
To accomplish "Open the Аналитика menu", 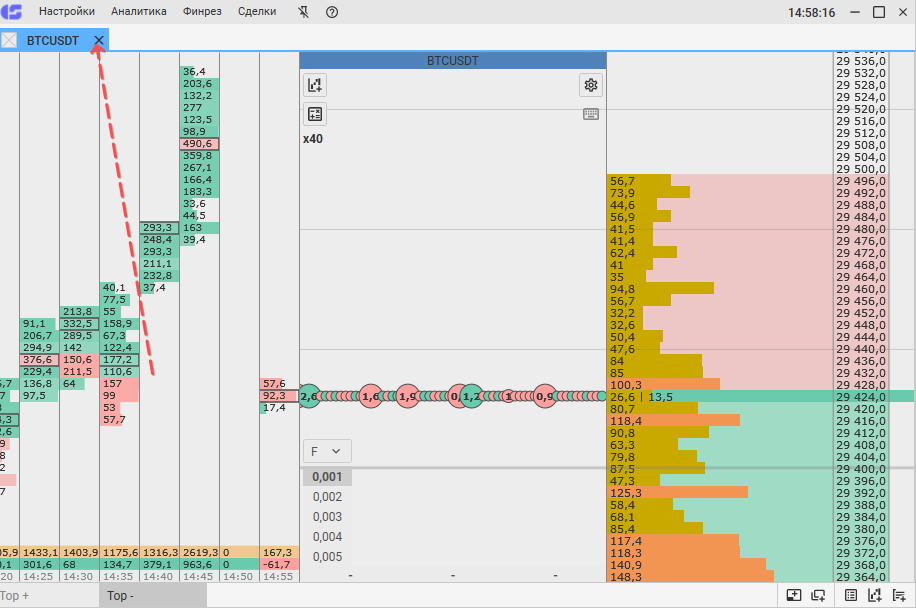I will (x=138, y=12).
